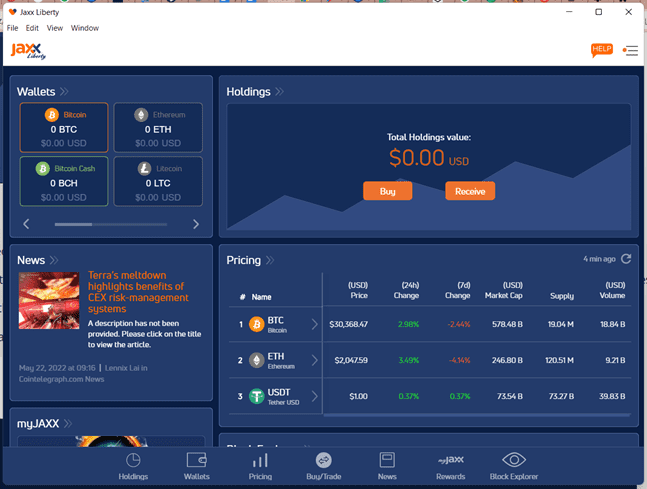
Task: Expand the Holdings section header chevrons
Action: coord(279,91)
